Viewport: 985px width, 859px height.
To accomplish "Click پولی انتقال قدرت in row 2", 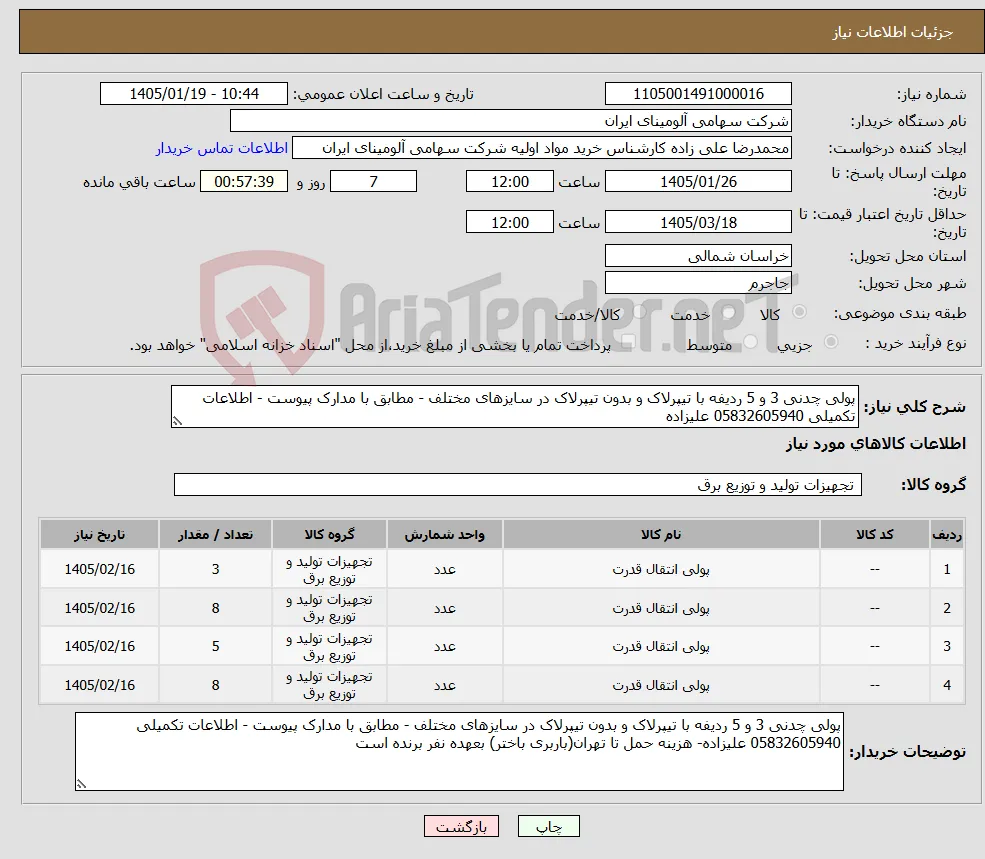I will pos(661,608).
